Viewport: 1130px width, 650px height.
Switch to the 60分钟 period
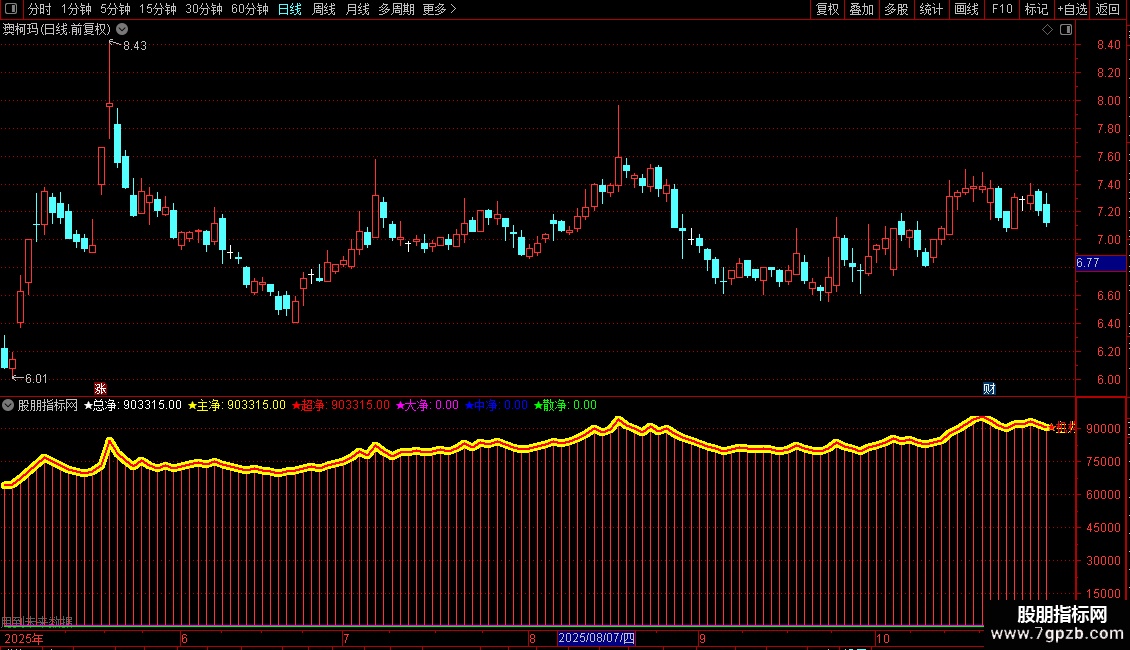coord(250,9)
